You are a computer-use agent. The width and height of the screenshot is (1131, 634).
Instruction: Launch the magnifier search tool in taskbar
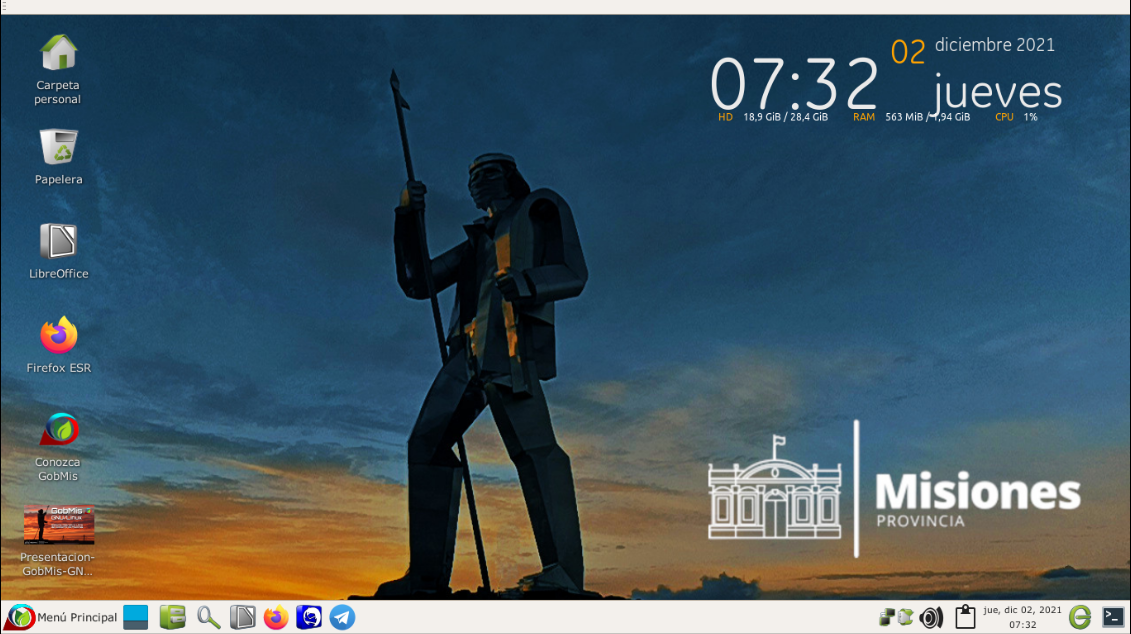pyautogui.click(x=208, y=617)
